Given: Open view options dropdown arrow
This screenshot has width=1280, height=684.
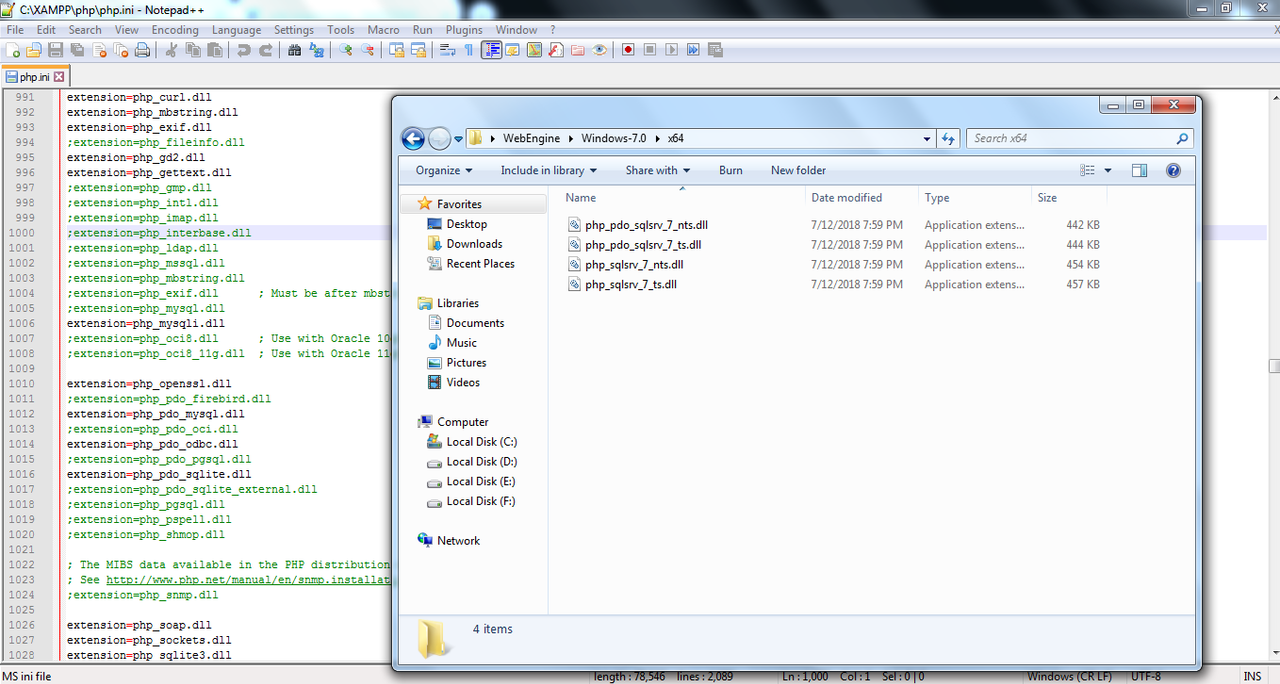Looking at the screenshot, I should point(1110,170).
